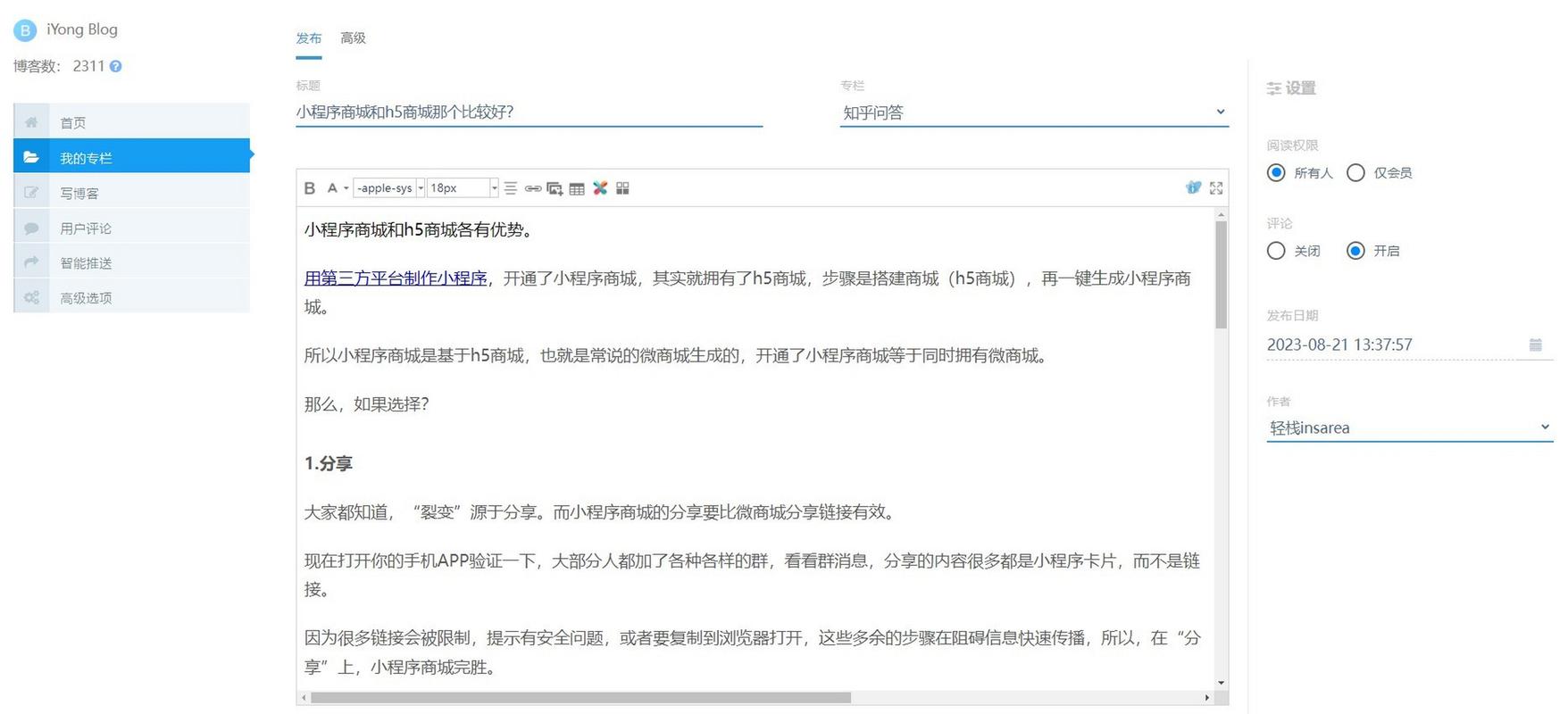1568x714 pixels.
Task: Open 用户评论 in the sidebar
Action: tap(131, 228)
